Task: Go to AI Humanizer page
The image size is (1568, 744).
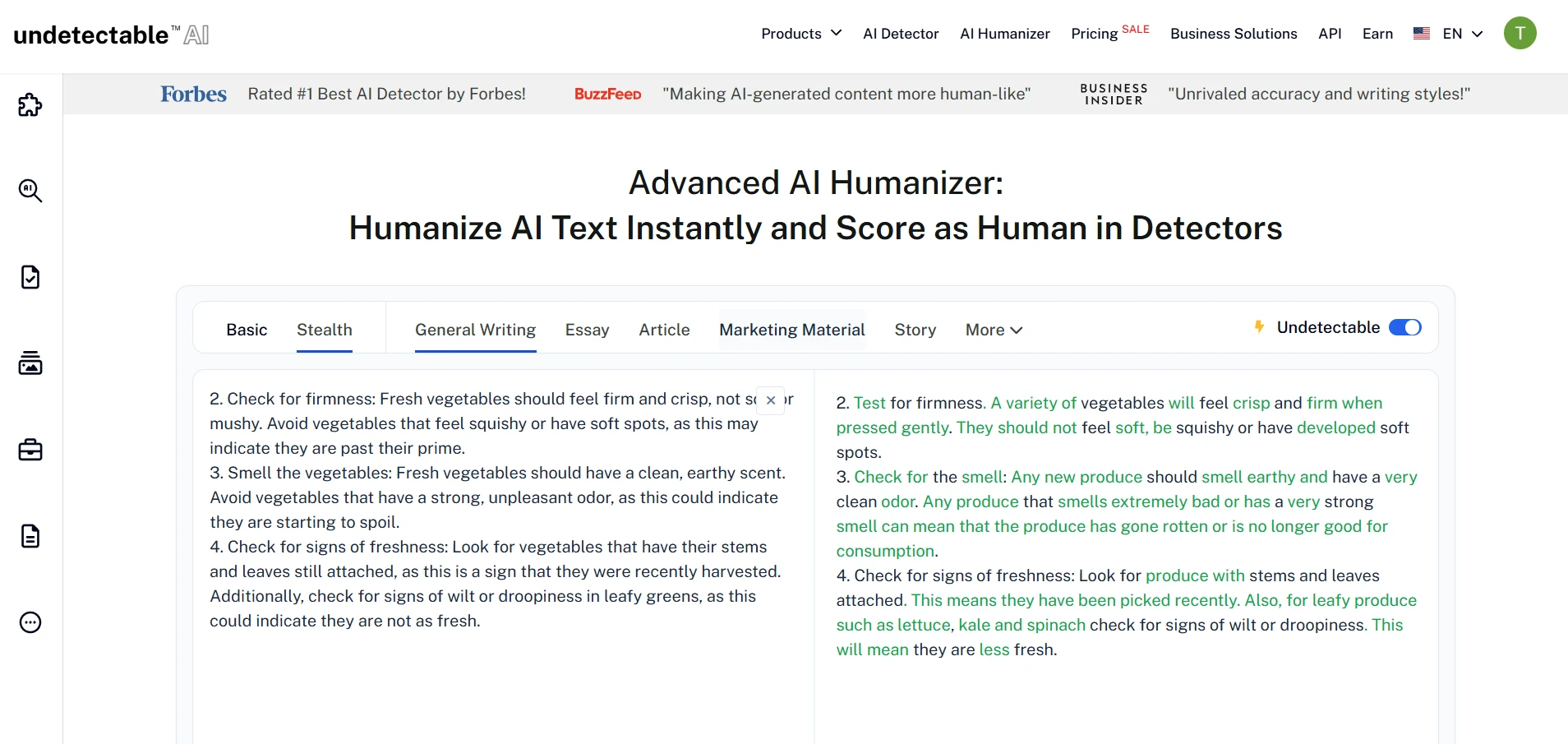Action: (1005, 34)
